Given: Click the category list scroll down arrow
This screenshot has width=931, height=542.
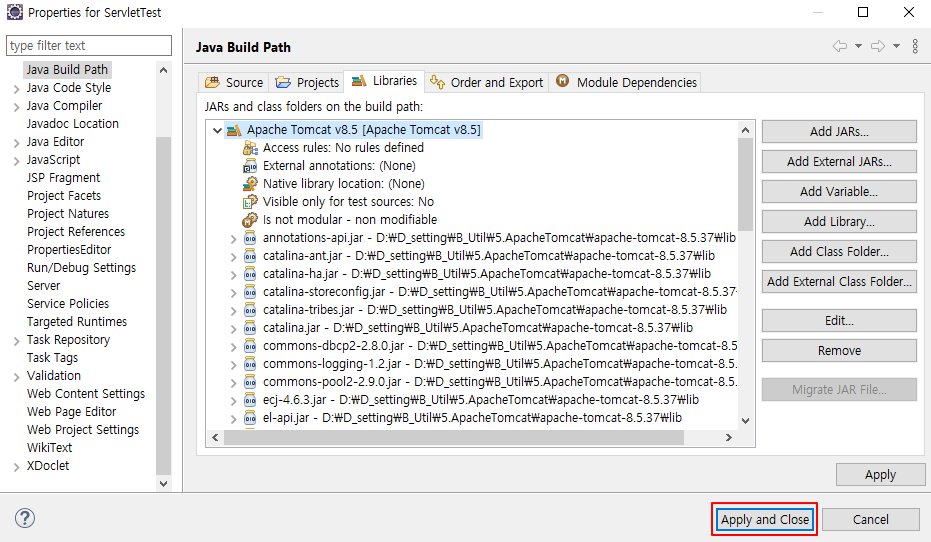Looking at the screenshot, I should 163,484.
